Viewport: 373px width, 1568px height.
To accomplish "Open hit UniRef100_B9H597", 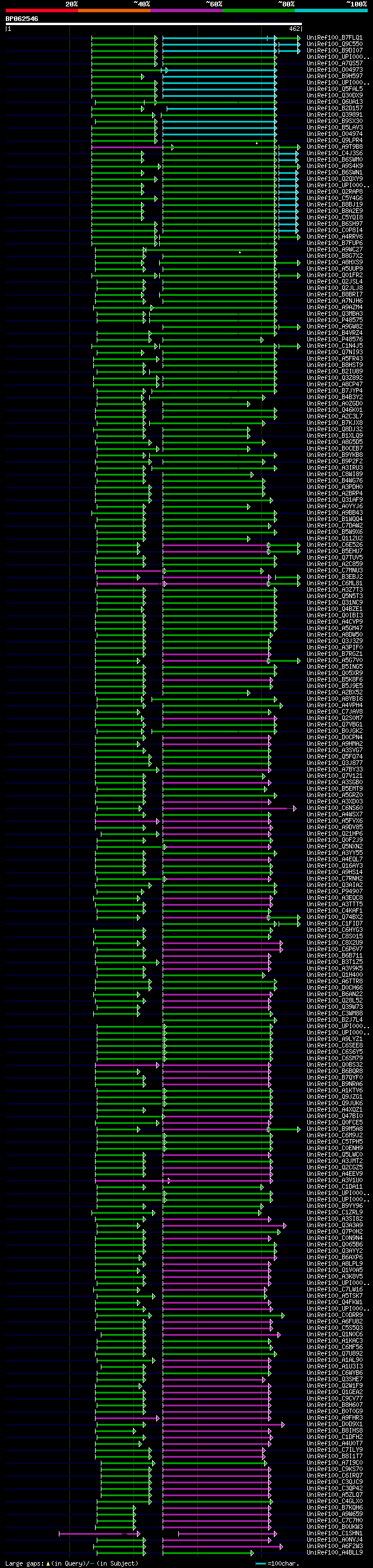I will click(335, 76).
